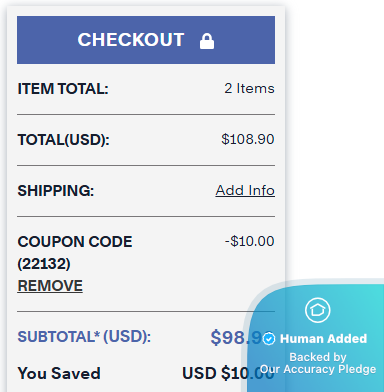Click the You Saved label
This screenshot has width=384, height=392.
59,373
